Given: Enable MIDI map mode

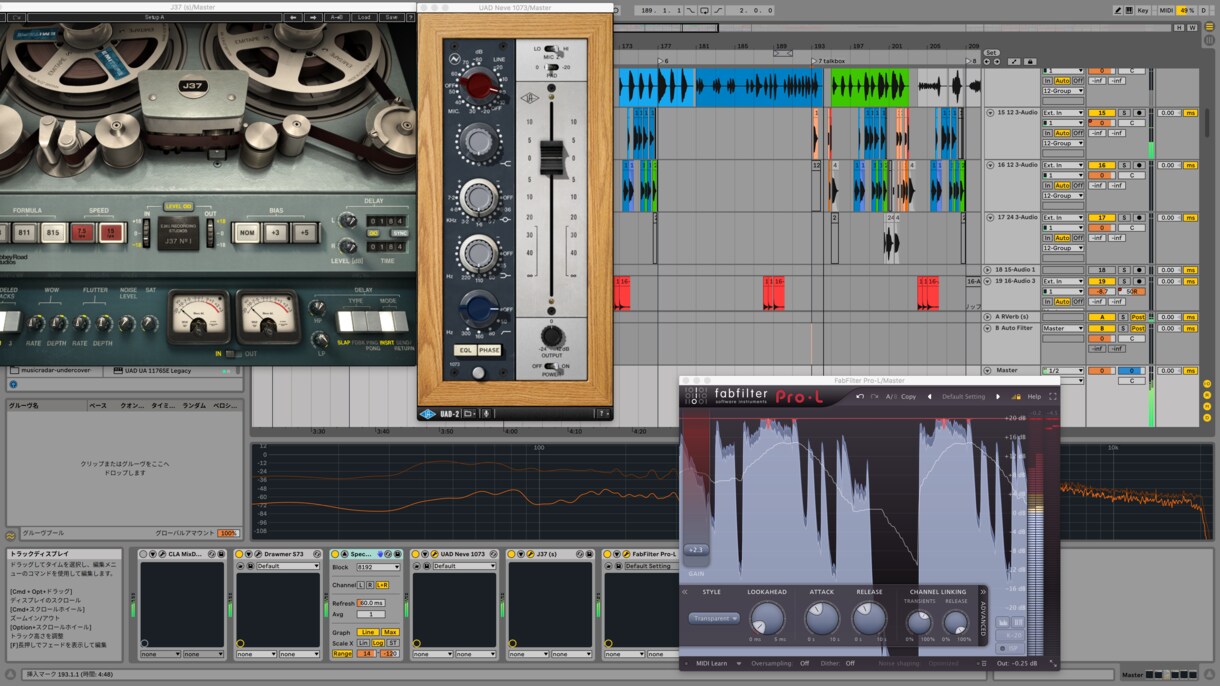Looking at the screenshot, I should [x=1166, y=10].
